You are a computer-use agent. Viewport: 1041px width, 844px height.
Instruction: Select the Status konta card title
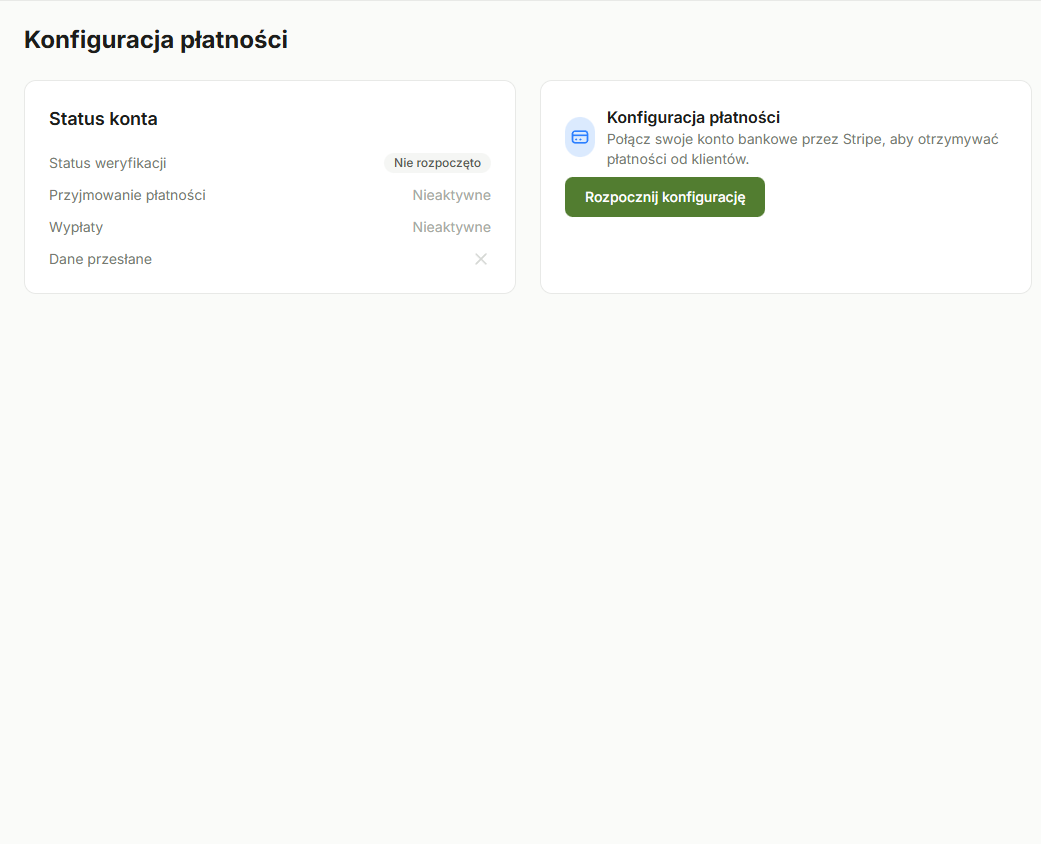tap(103, 119)
